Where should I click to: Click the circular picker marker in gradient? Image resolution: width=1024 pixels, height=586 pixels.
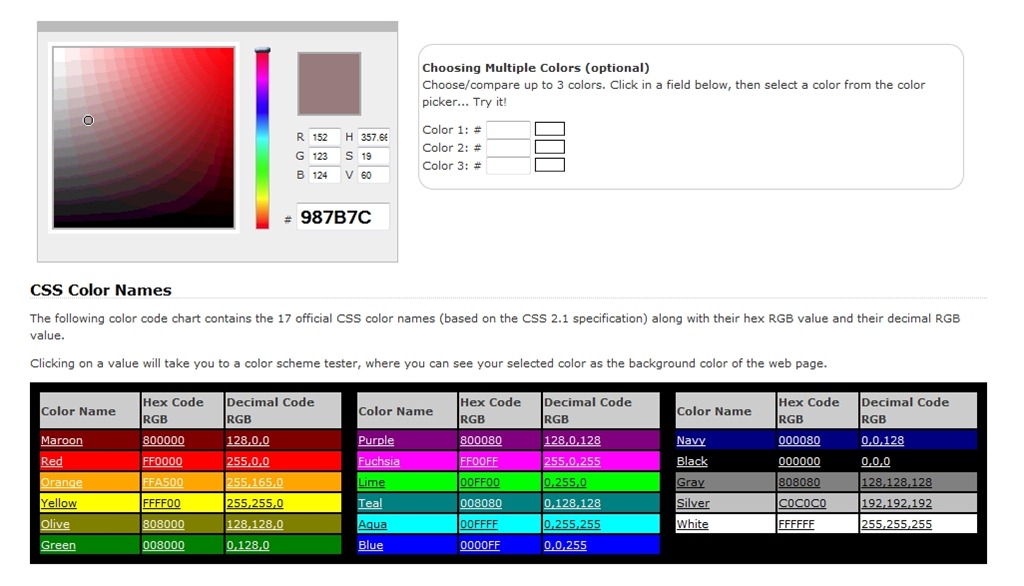[x=88, y=120]
